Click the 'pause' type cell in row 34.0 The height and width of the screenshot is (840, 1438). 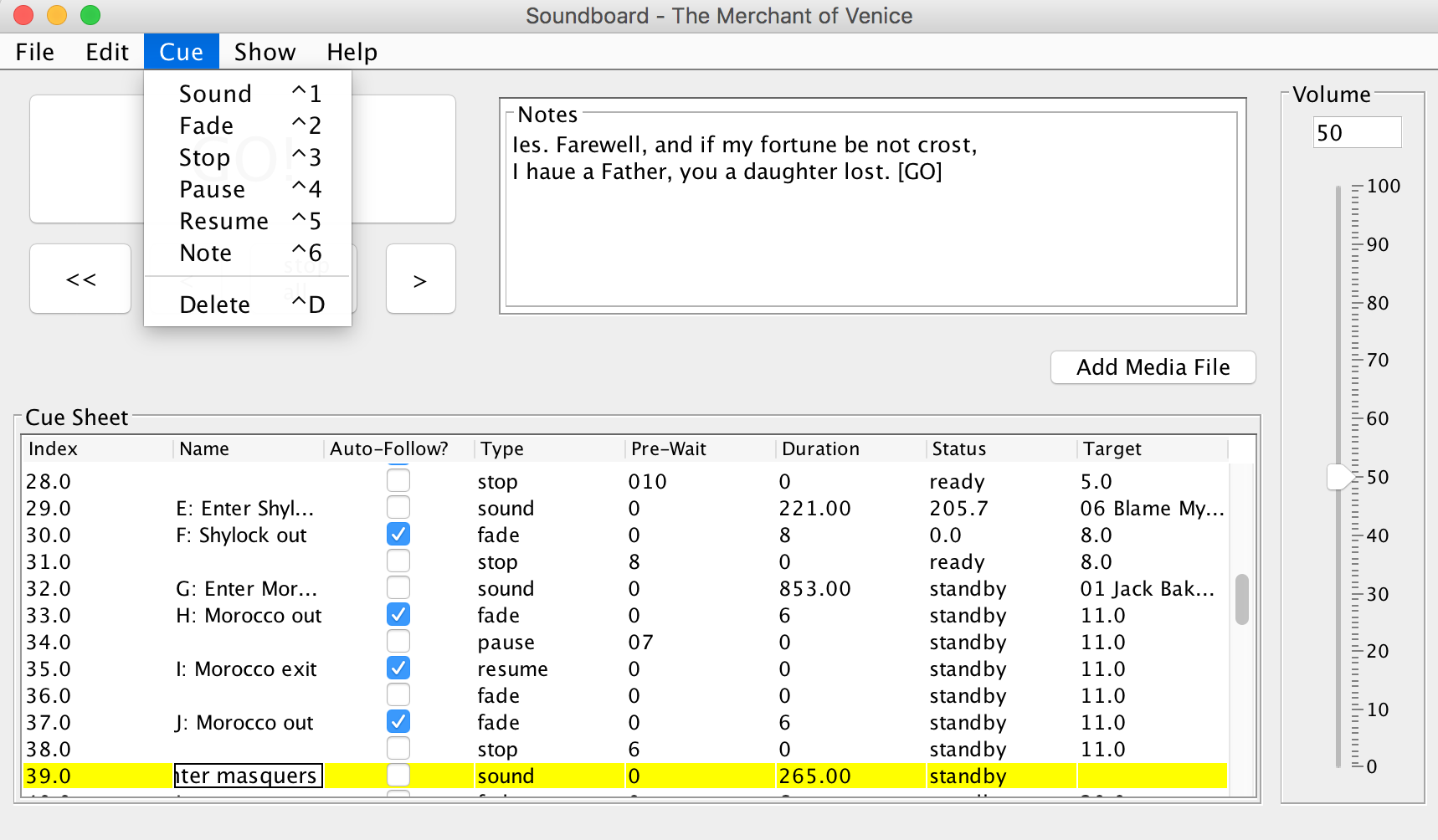(x=550, y=642)
